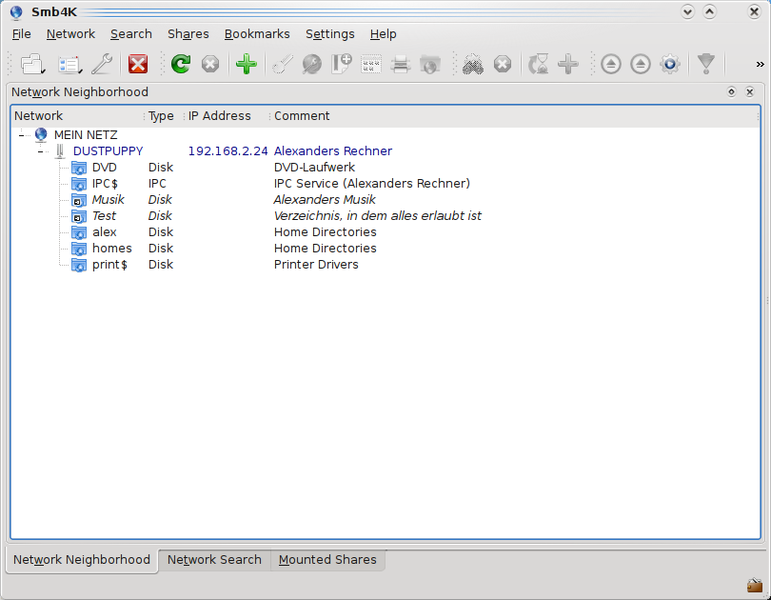Start search with the binoculars icon
Screen dimensions: 771x600
(x=473, y=64)
